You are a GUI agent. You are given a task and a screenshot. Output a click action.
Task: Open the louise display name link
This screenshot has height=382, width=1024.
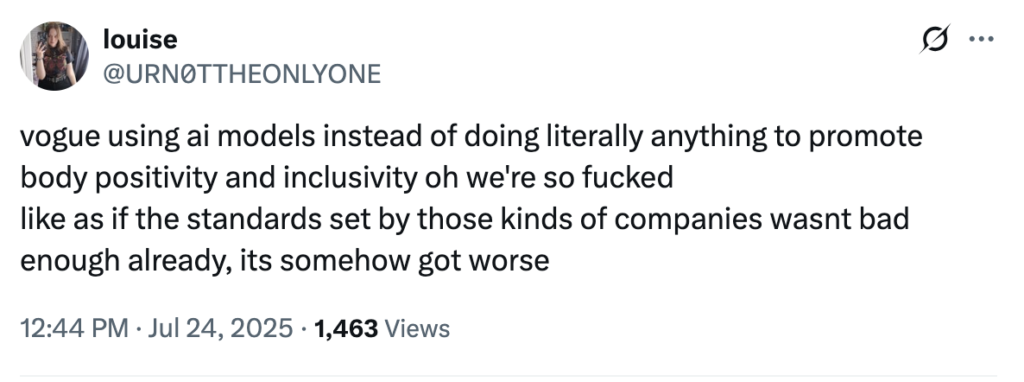(140, 39)
